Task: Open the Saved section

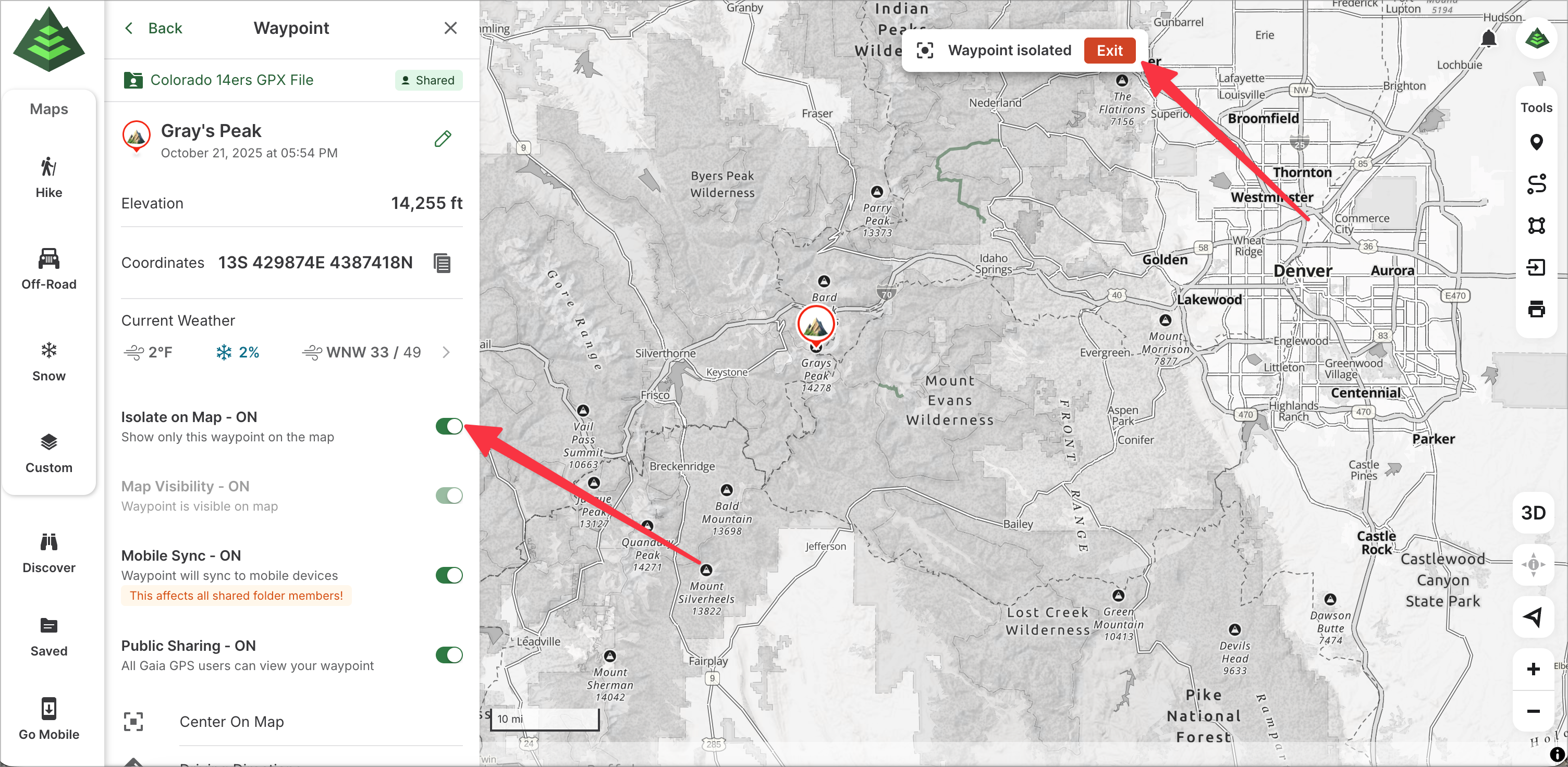Action: pos(48,636)
